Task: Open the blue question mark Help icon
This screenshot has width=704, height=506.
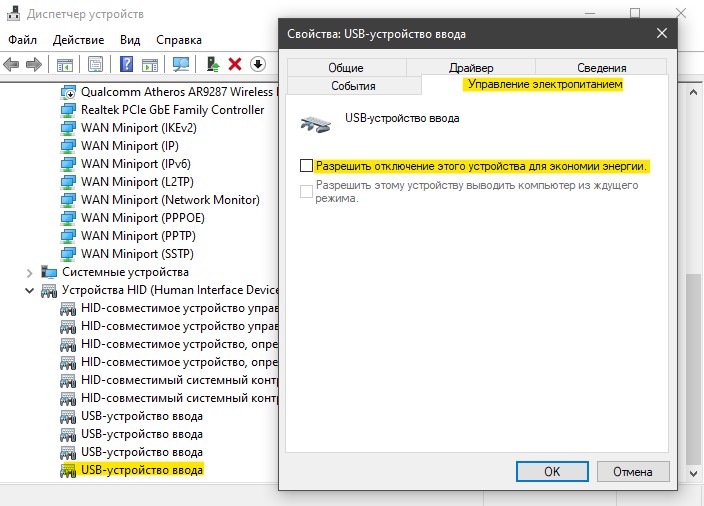Action: coord(127,64)
